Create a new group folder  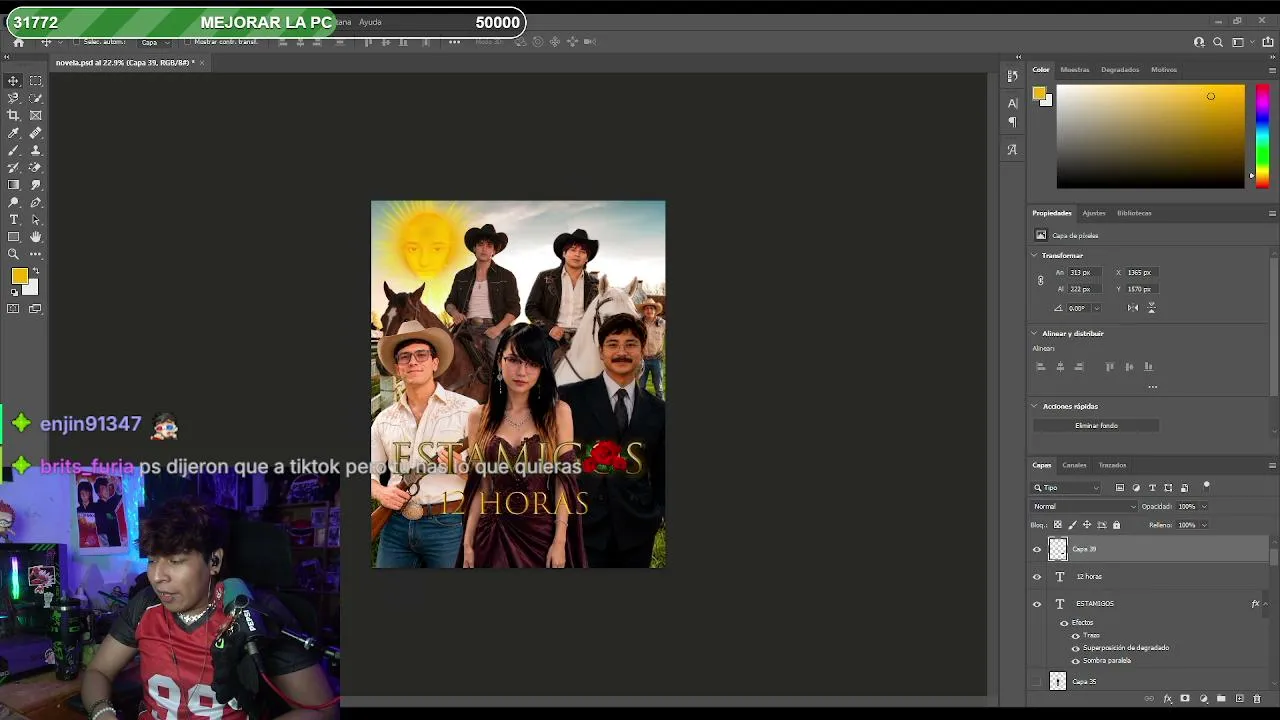1221,699
